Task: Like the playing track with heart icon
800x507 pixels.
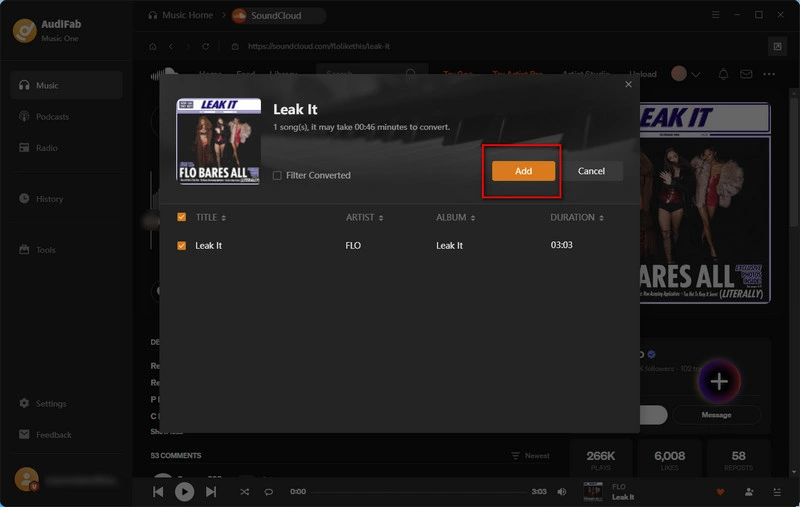Action: pyautogui.click(x=720, y=492)
